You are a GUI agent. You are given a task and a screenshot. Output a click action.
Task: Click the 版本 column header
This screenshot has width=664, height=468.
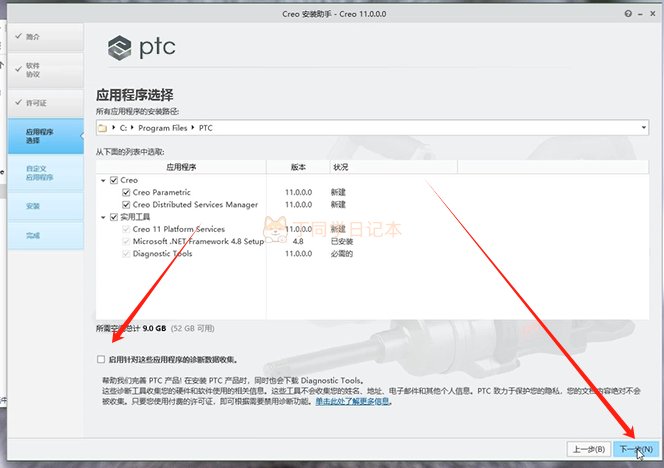(298, 167)
